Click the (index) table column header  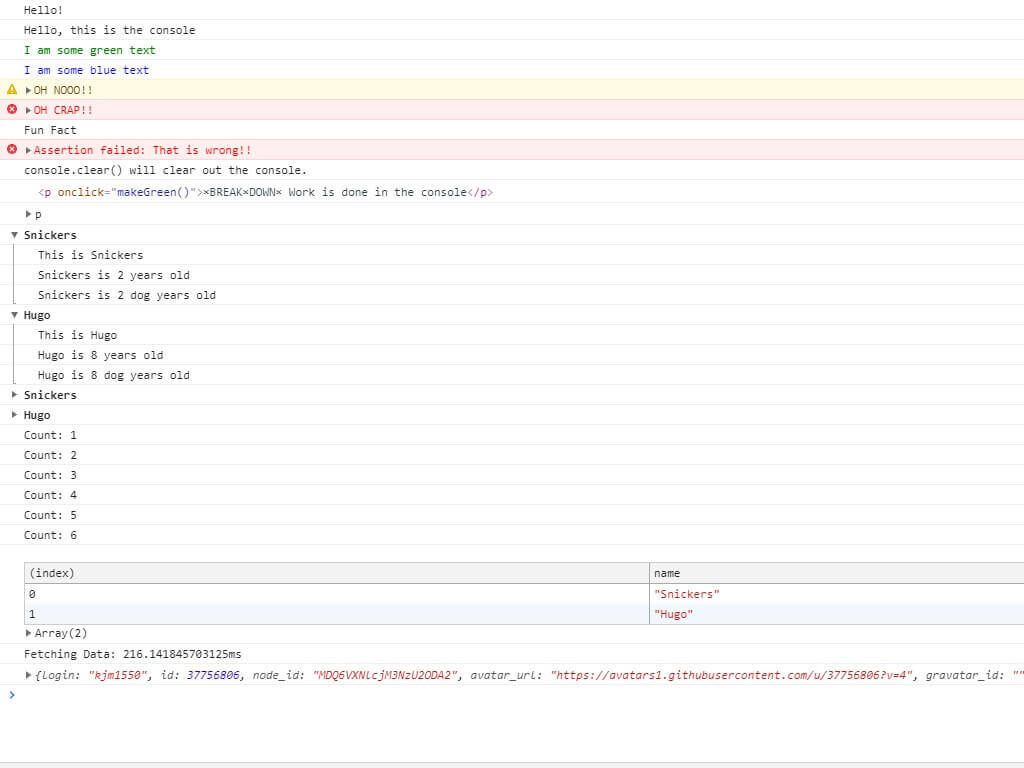coord(337,573)
